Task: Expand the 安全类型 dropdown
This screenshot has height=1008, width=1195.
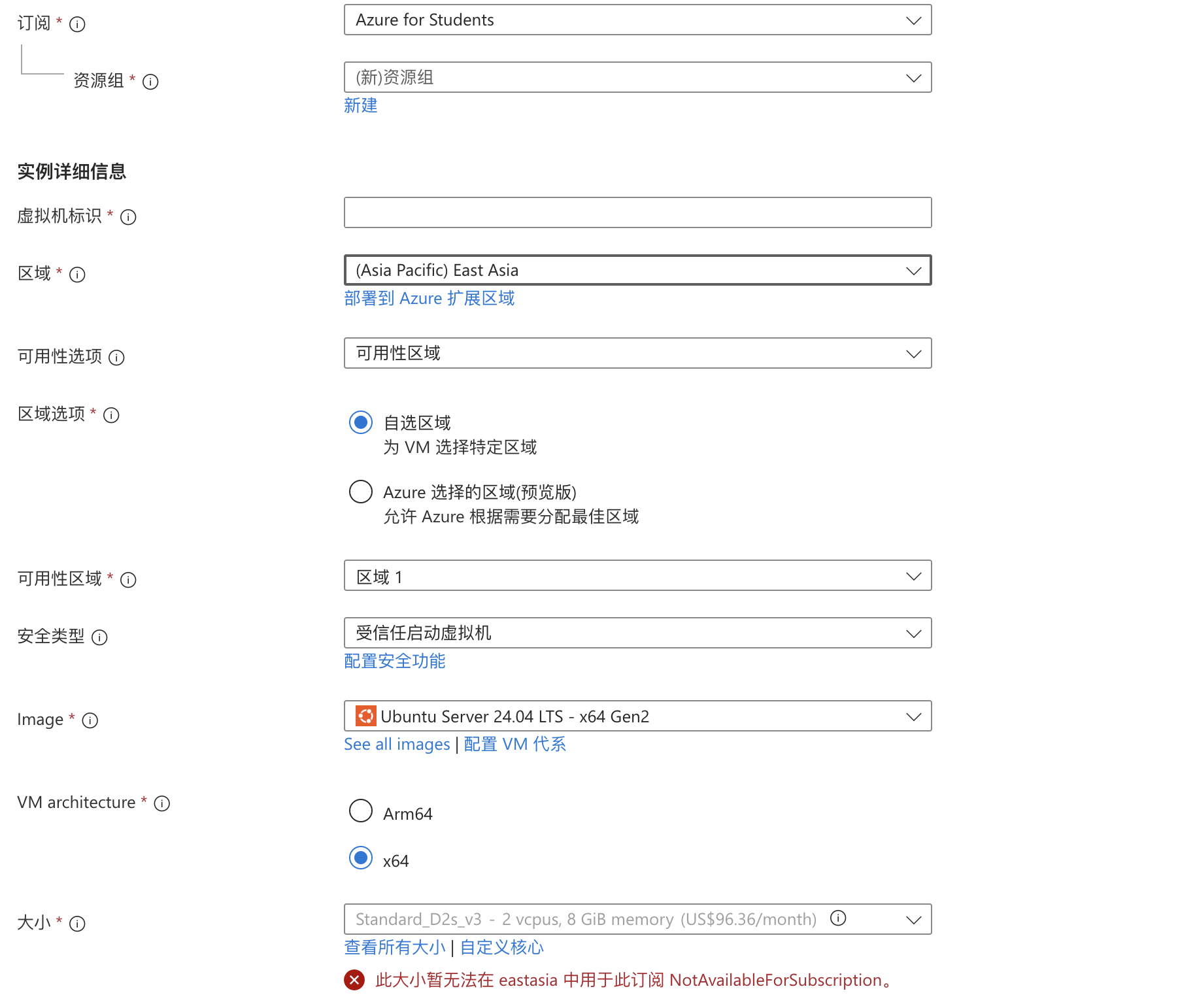Action: pos(637,633)
